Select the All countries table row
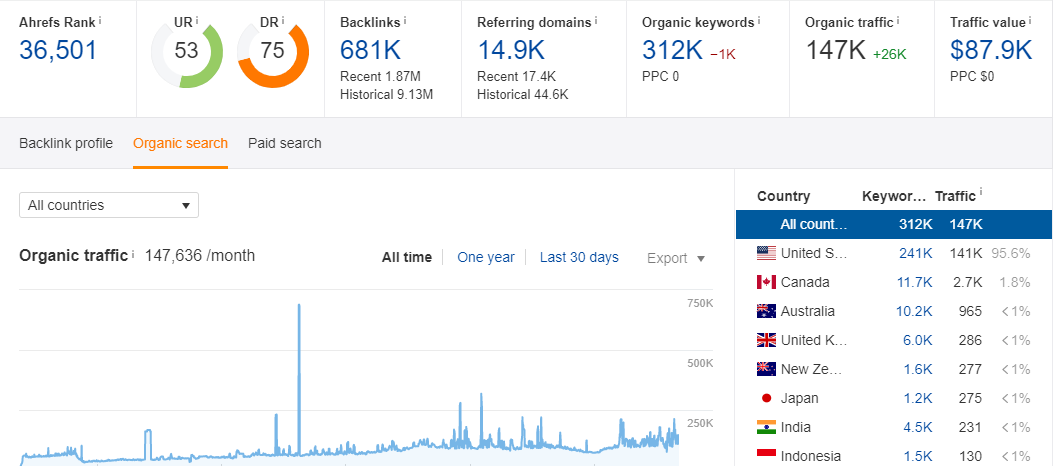Screen dimensions: 1054x466 (894, 225)
